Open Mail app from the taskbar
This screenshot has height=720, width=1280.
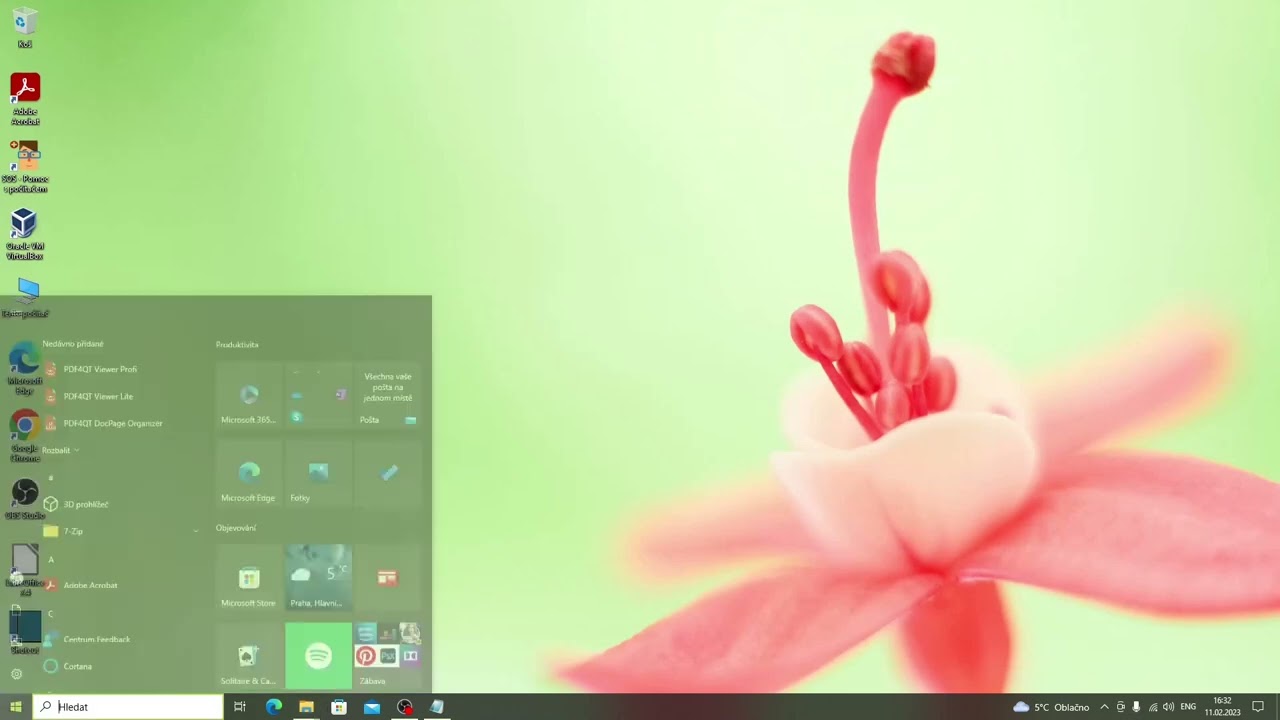tap(372, 707)
